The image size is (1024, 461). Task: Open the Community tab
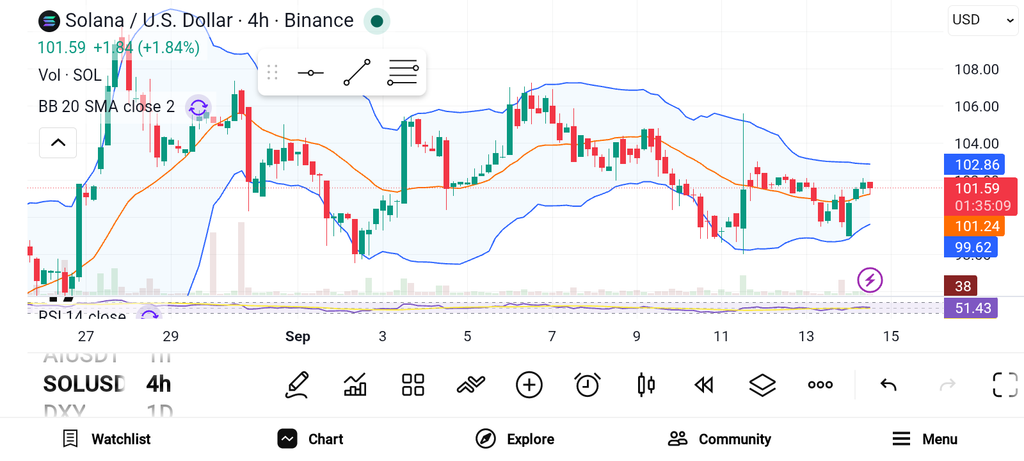coord(720,439)
